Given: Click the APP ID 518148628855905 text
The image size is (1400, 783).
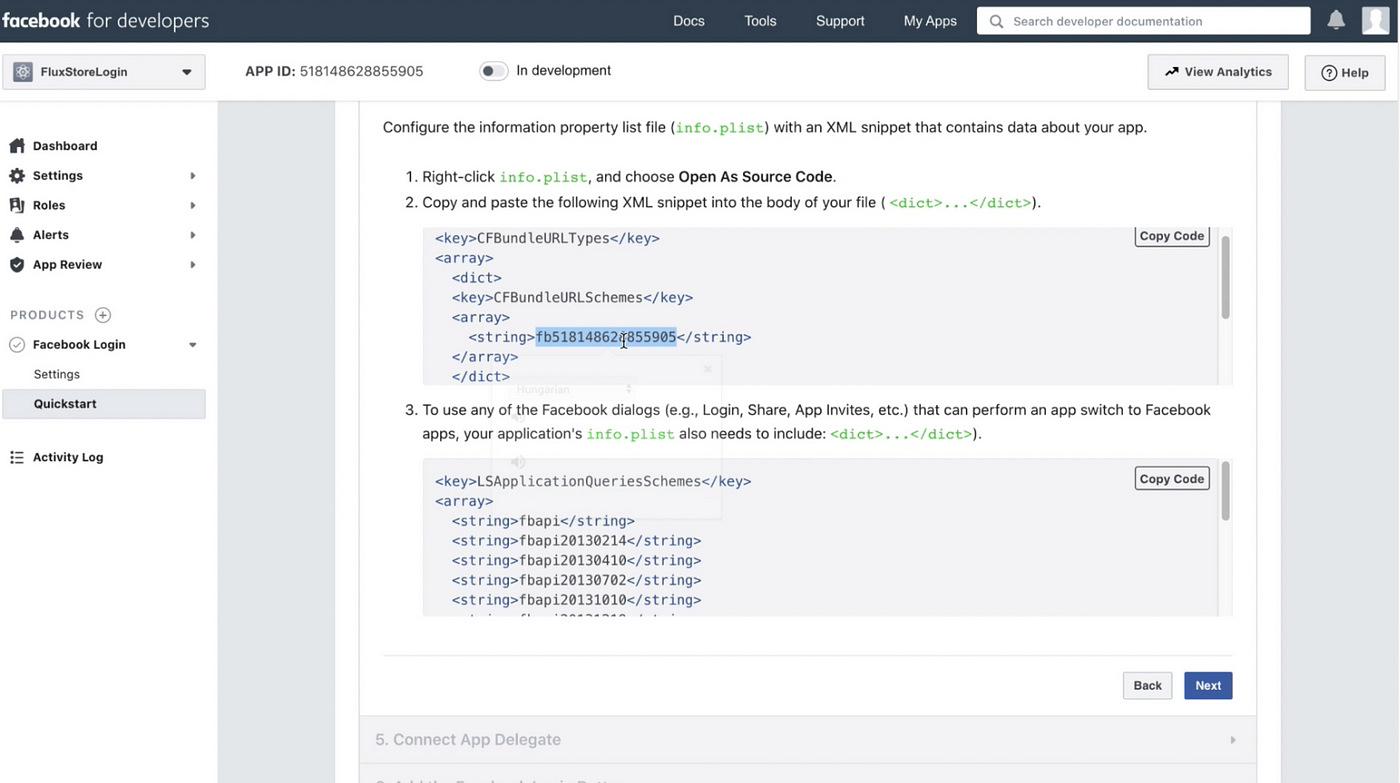Looking at the screenshot, I should click(x=334, y=71).
